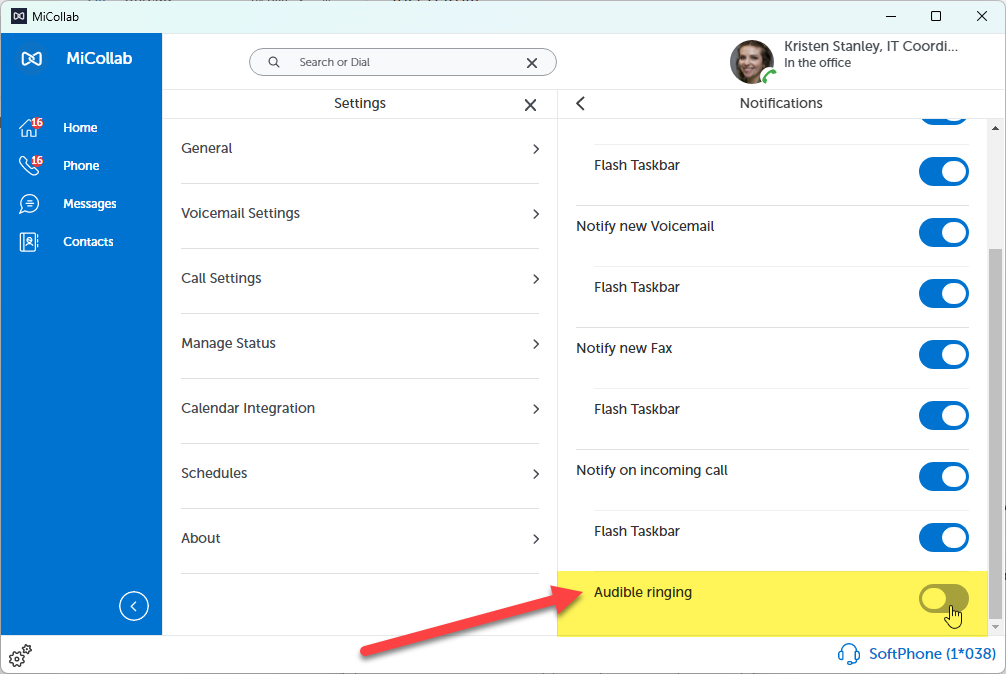Image resolution: width=1006 pixels, height=674 pixels.
Task: Expand General settings chevron
Action: coord(536,149)
